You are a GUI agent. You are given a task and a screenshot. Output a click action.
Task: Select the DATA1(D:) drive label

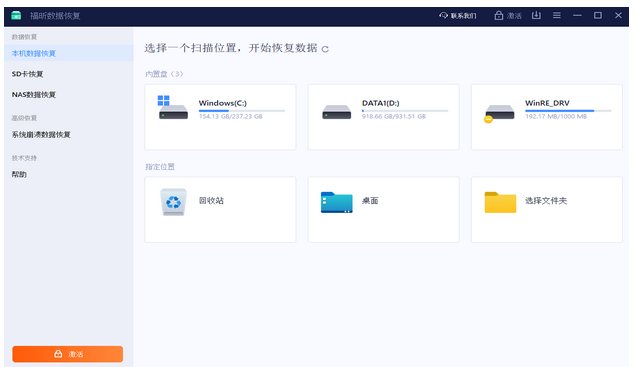coord(381,103)
